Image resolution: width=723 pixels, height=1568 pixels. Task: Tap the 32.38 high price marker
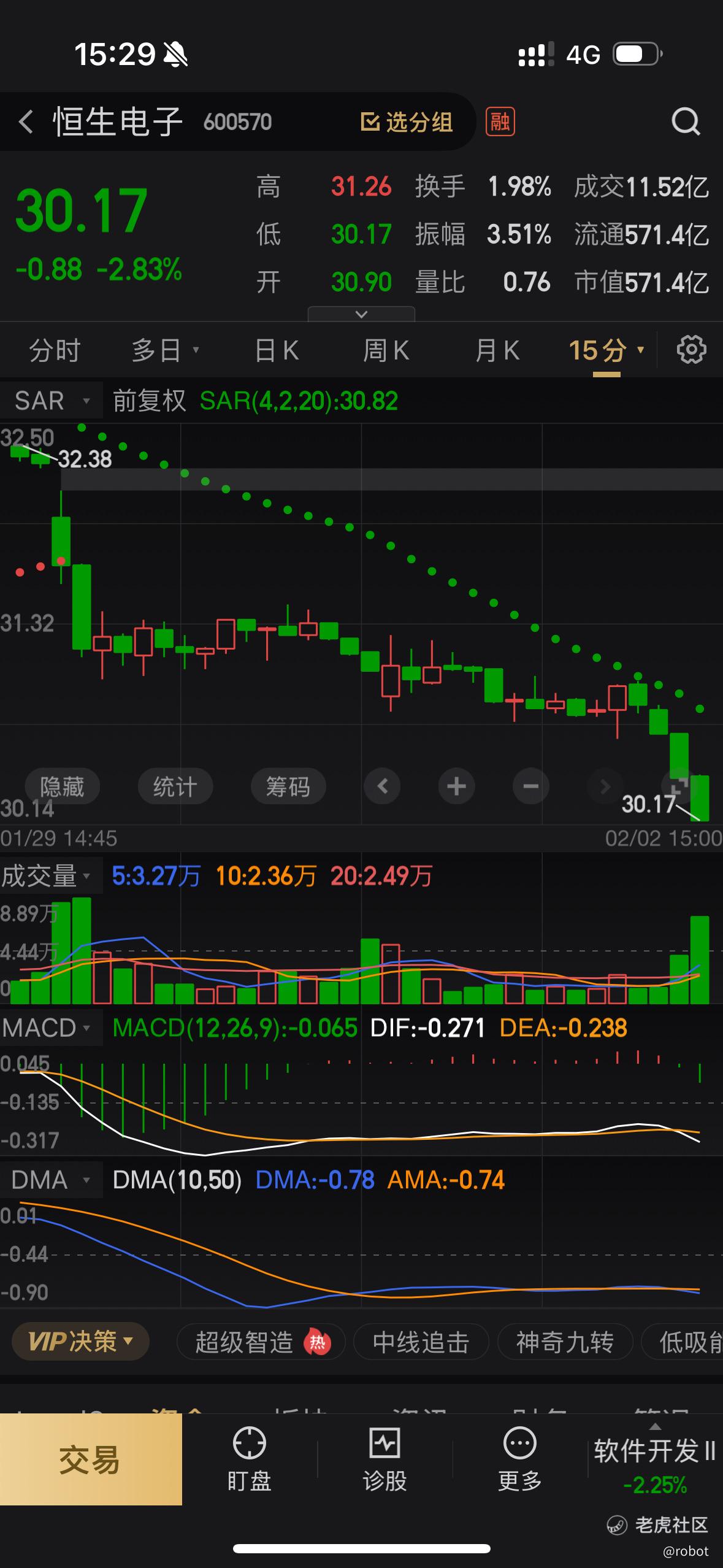85,459
